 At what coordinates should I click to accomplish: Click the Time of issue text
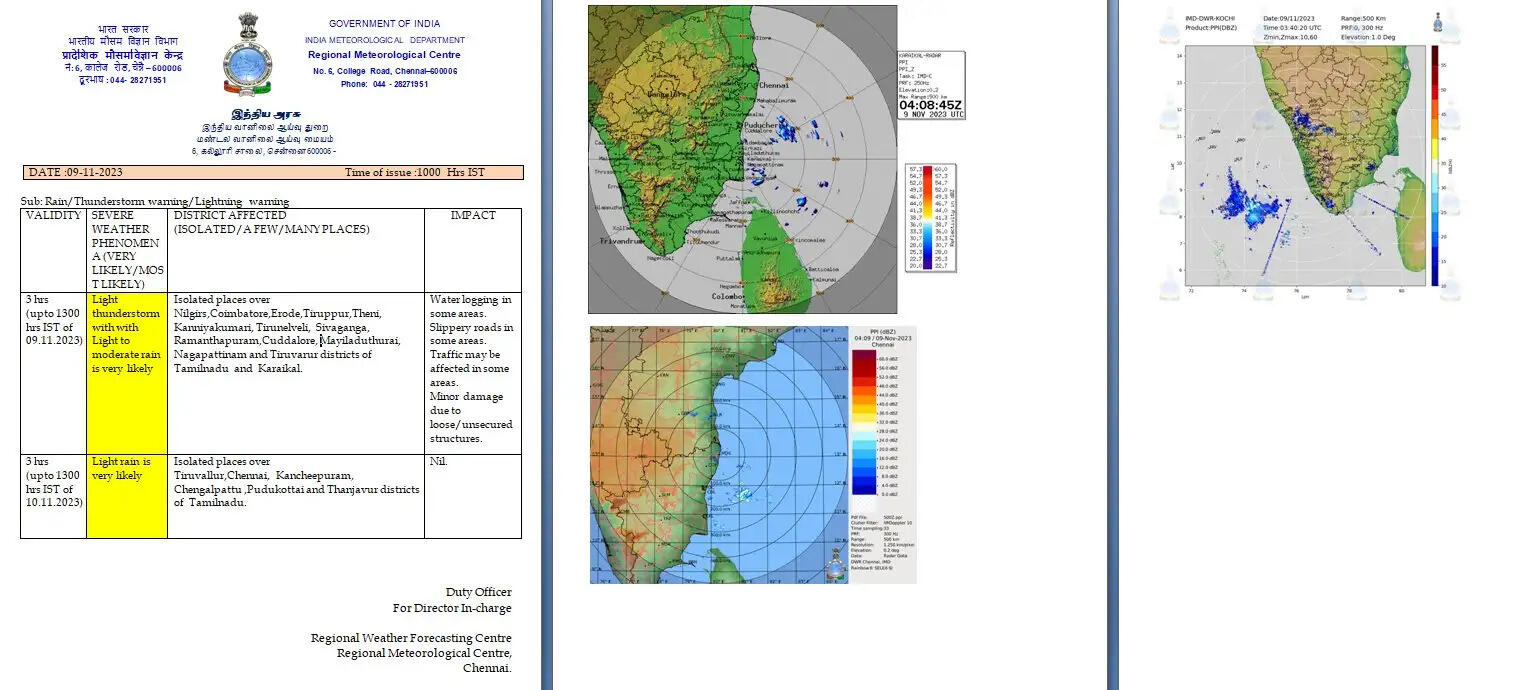tap(414, 172)
